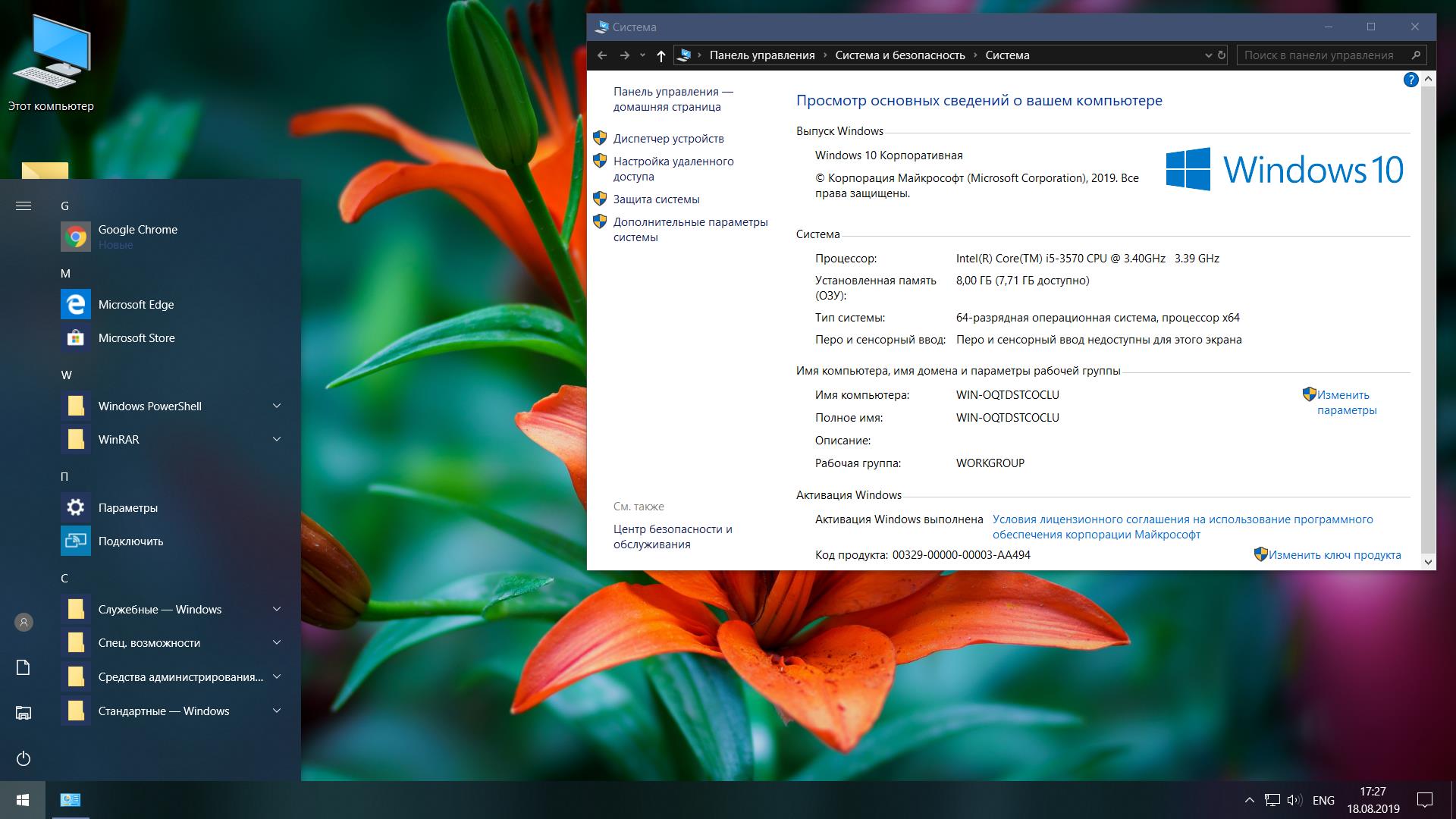Go to Панель управления домашняя страница

pyautogui.click(x=673, y=99)
